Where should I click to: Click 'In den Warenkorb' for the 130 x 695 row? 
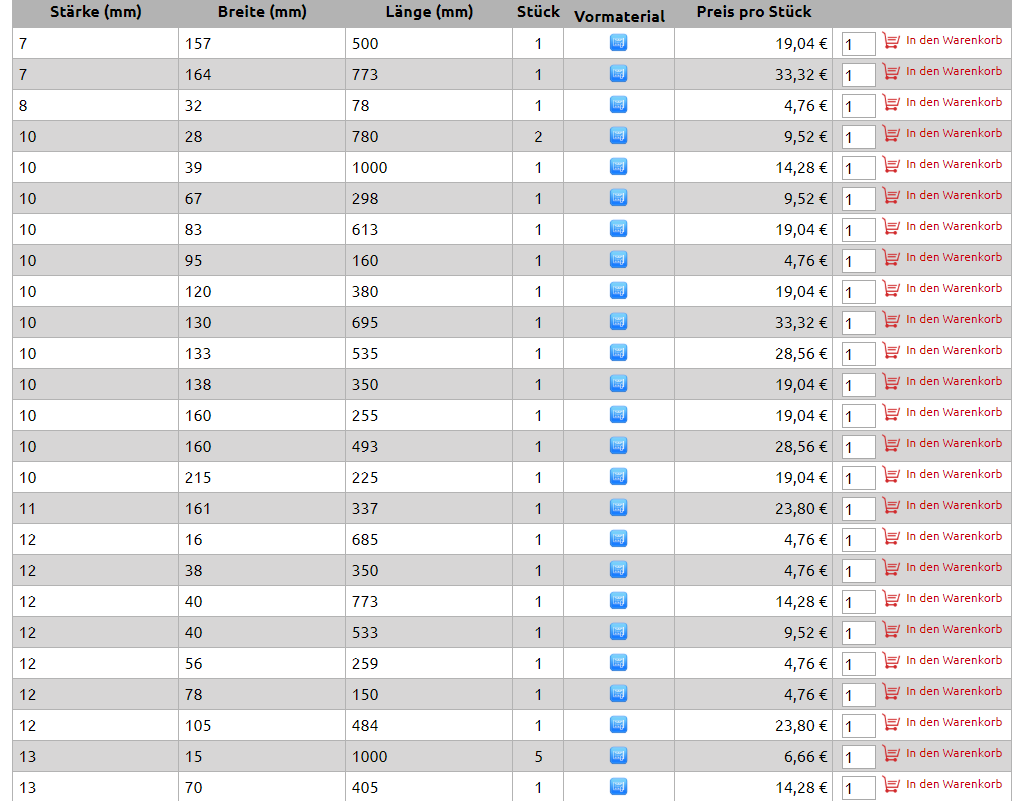[954, 319]
